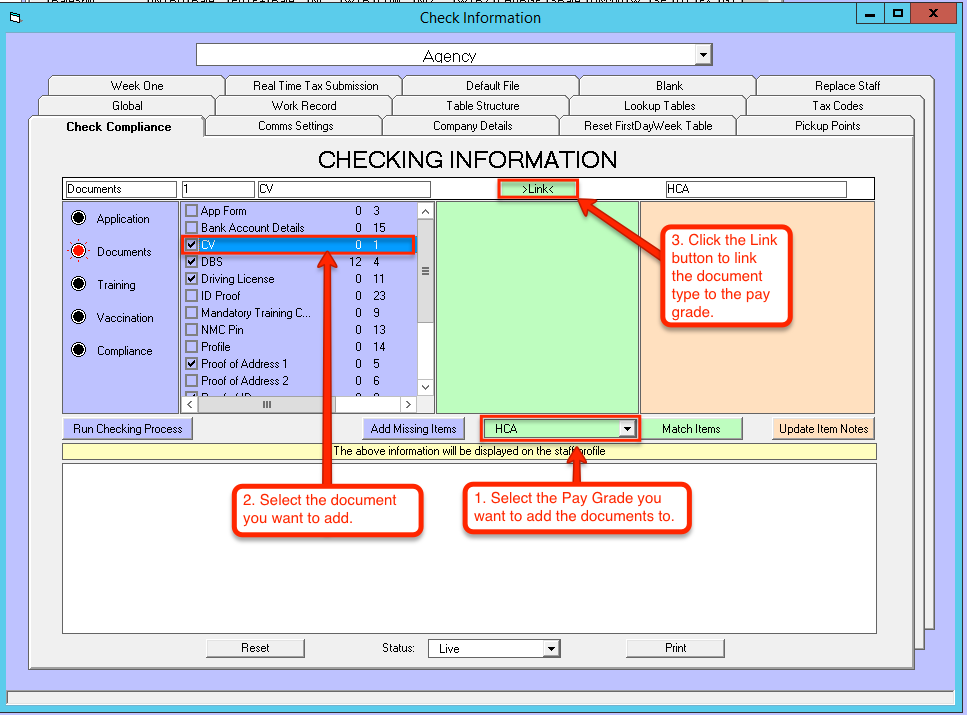The image size is (967, 715).
Task: Select the Vaccination radio button
Action: [78, 318]
